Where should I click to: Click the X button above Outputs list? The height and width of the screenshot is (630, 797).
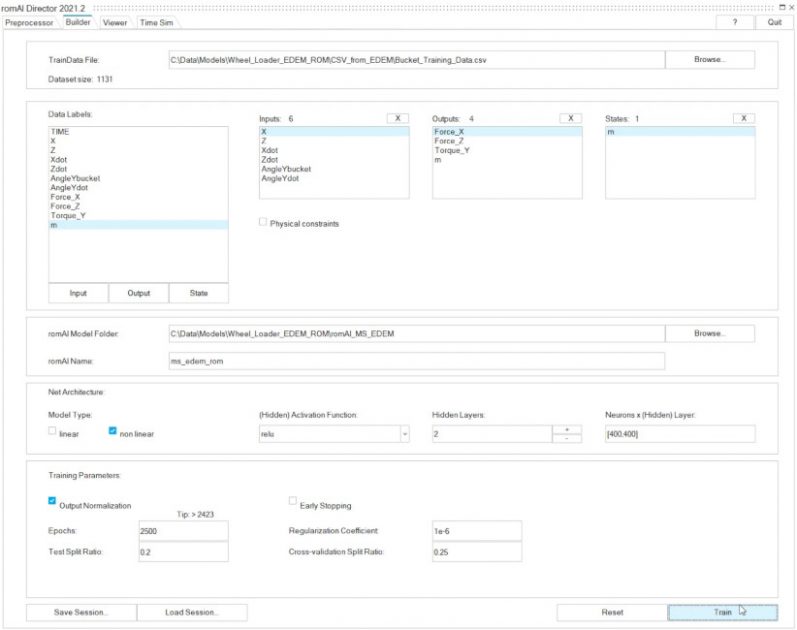click(570, 118)
